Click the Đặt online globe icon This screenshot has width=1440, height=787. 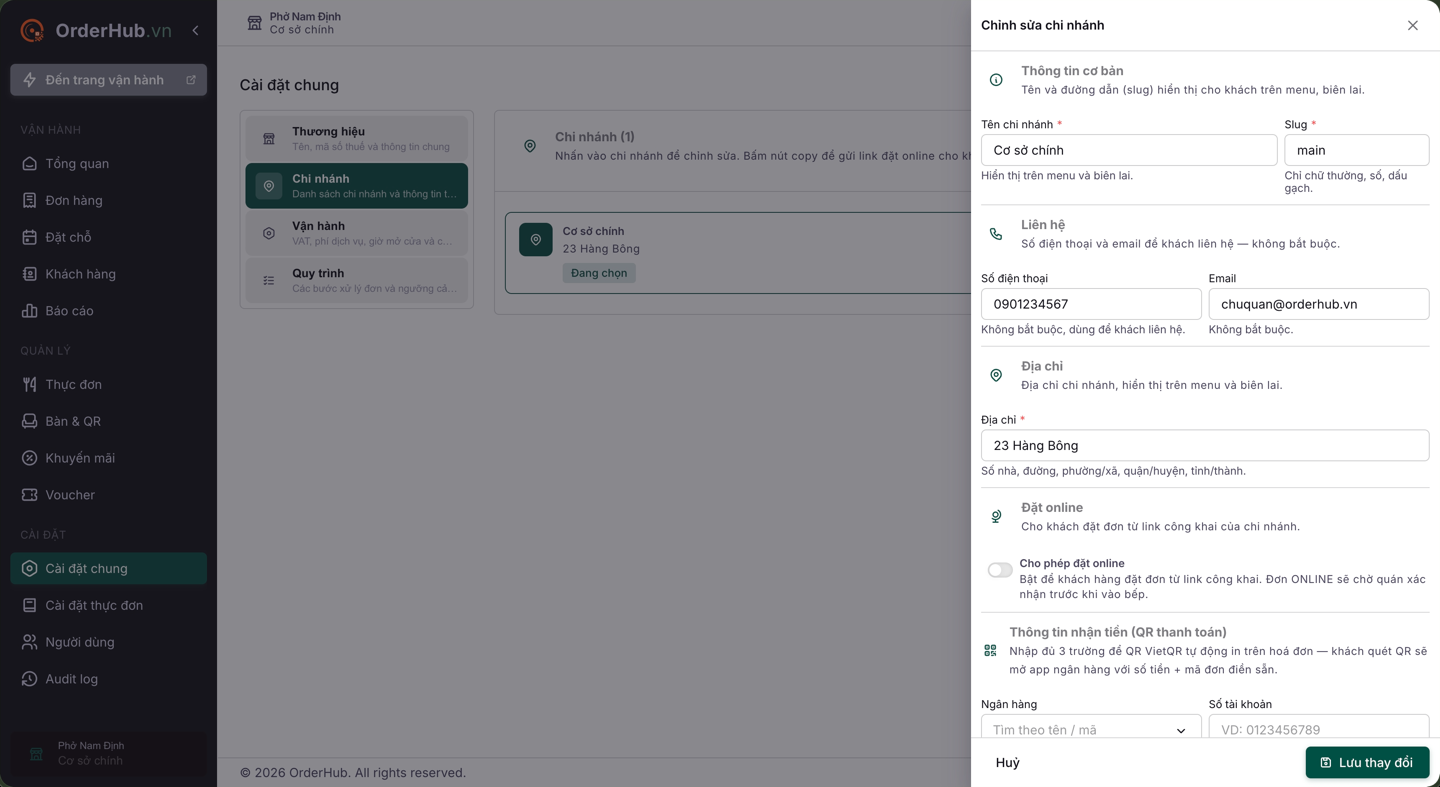[x=996, y=517]
